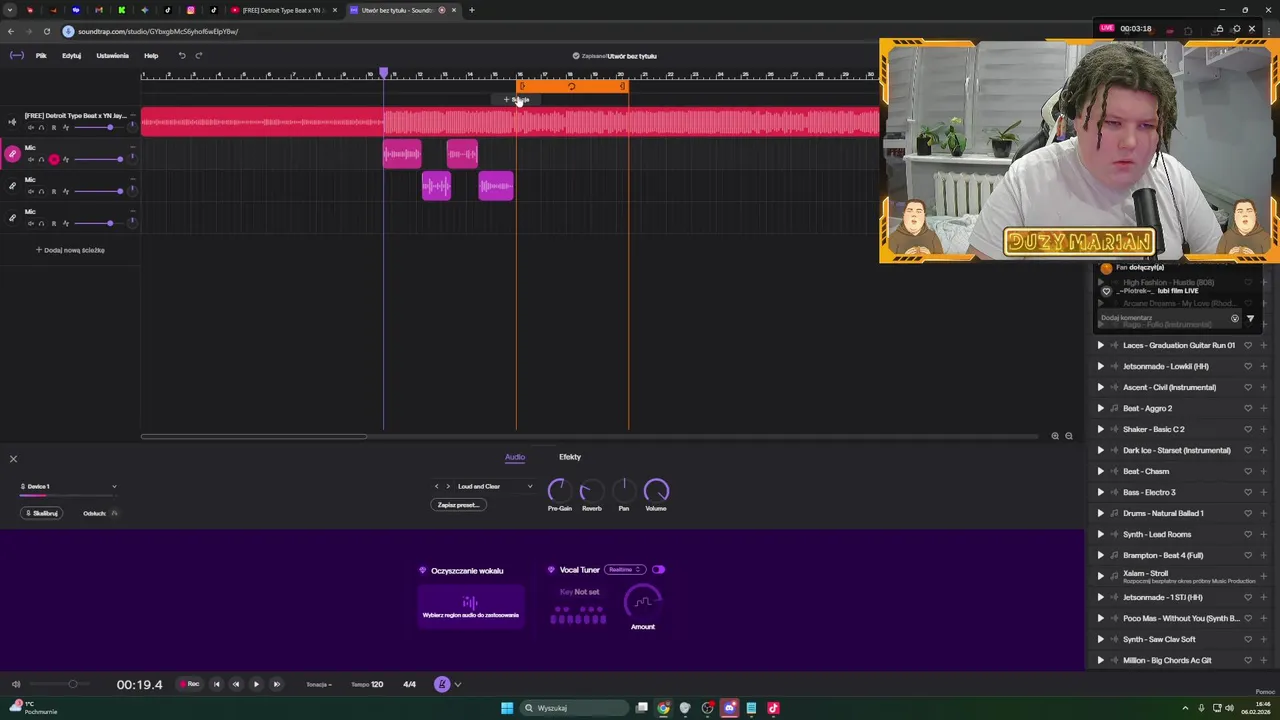
Task: Switch to the Audio tab
Action: pos(515,457)
